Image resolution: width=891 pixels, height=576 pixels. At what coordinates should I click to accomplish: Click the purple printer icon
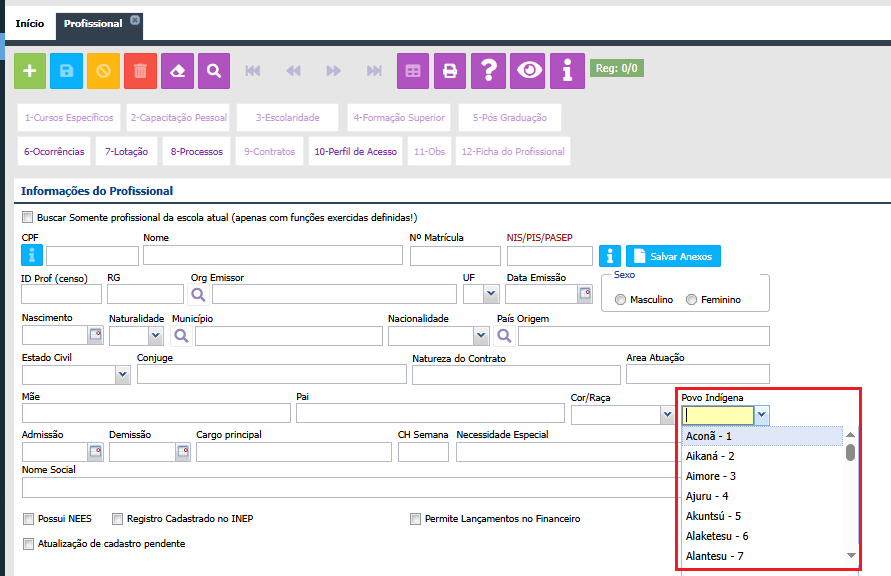point(450,71)
